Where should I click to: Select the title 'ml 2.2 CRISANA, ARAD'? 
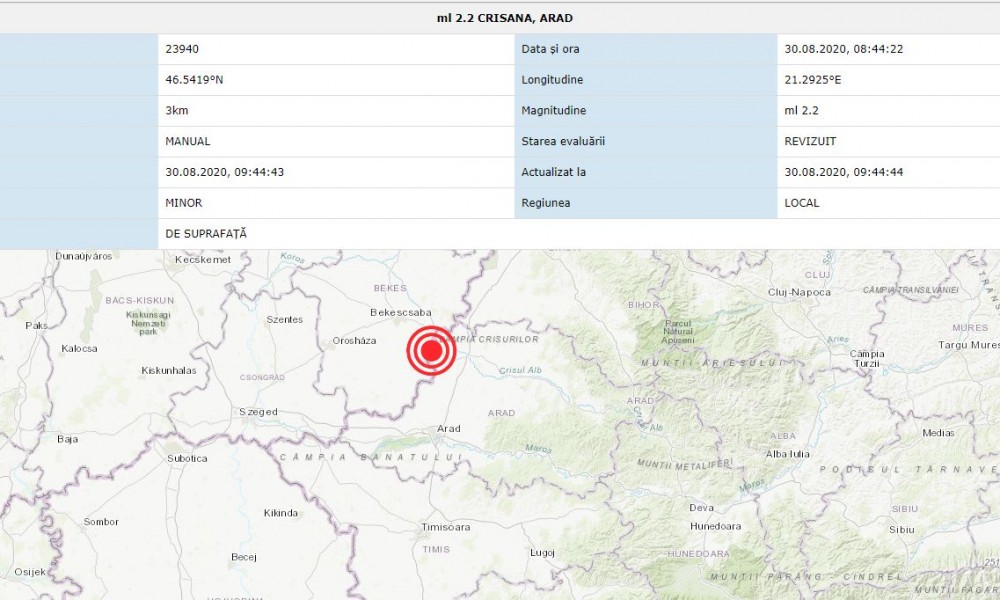coord(504,18)
